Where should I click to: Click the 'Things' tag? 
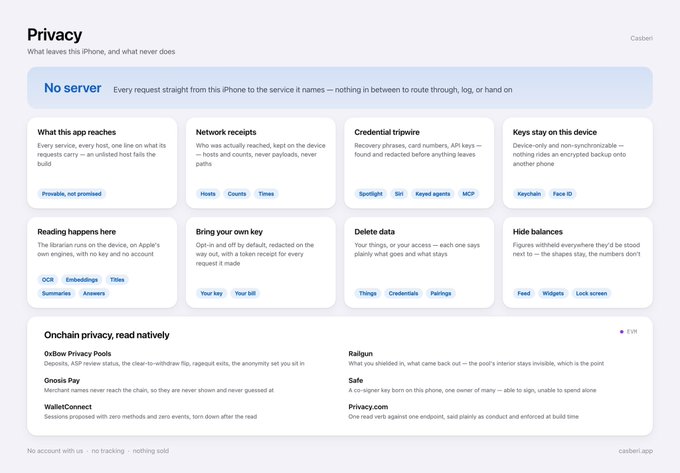click(368, 294)
